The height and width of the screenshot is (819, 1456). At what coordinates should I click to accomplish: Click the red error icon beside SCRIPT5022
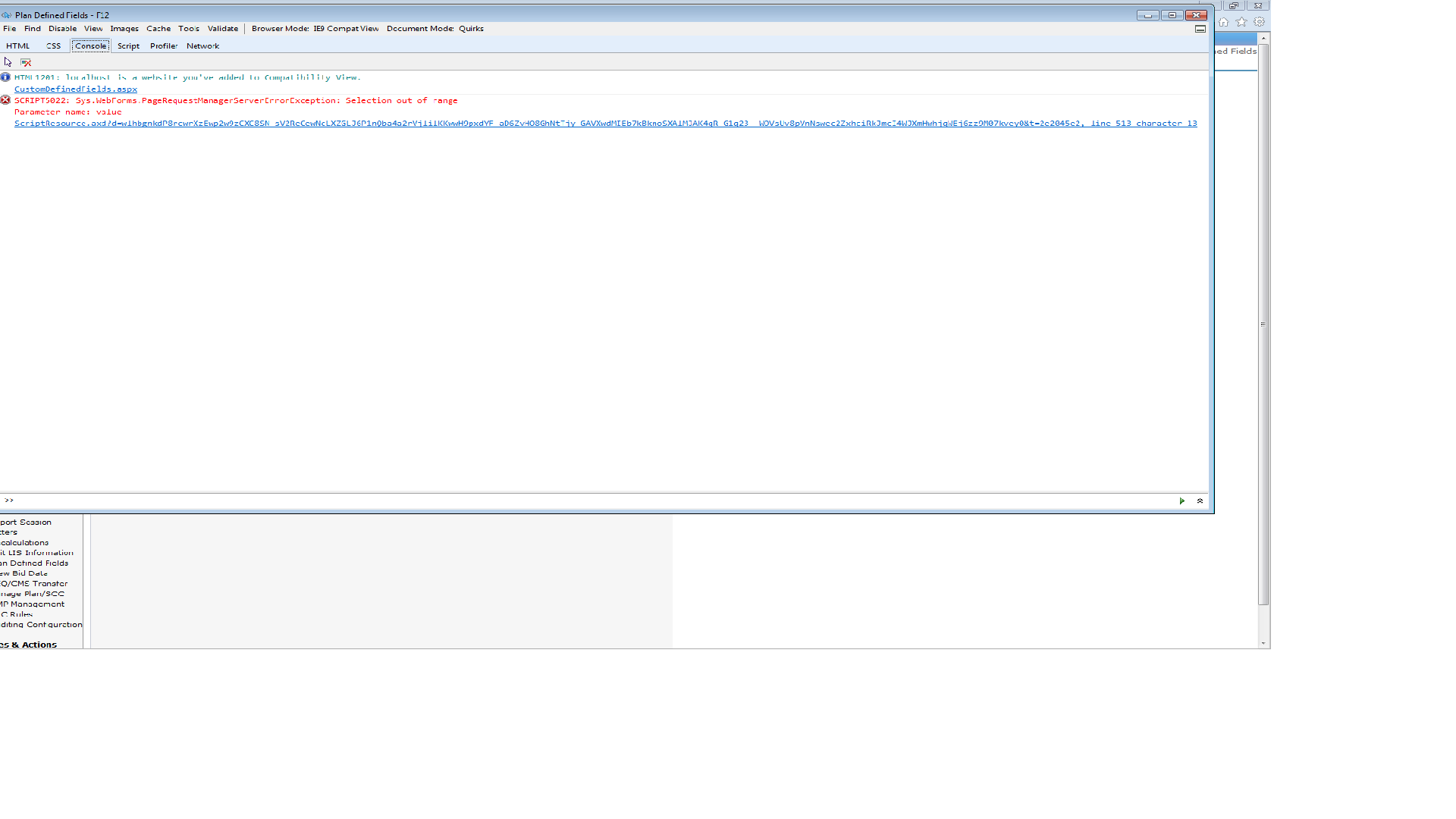[x=5, y=100]
